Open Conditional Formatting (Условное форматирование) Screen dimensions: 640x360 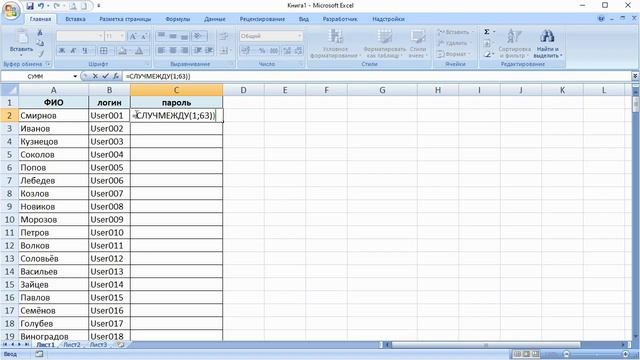click(x=335, y=44)
